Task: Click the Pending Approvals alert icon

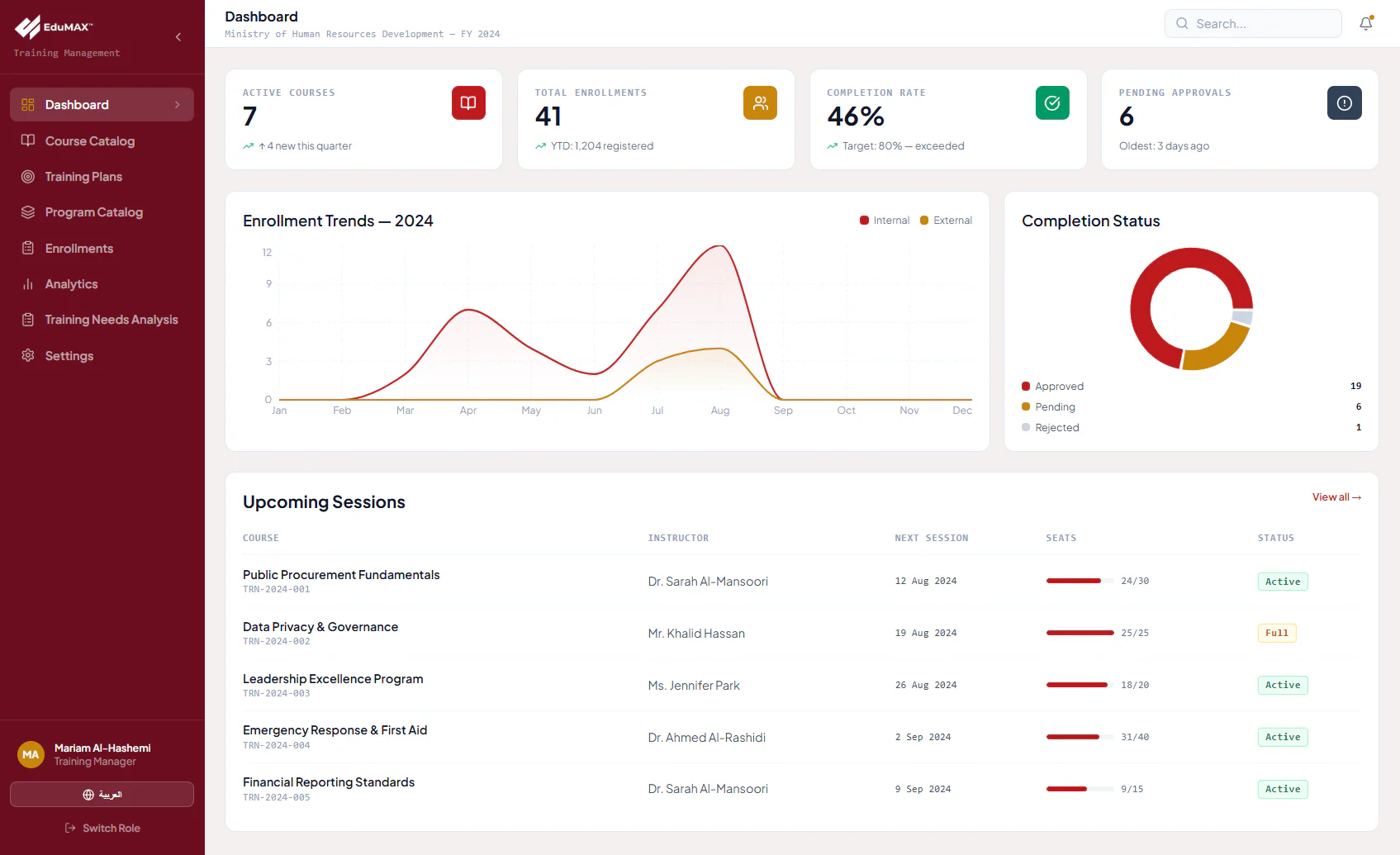Action: coord(1345,103)
